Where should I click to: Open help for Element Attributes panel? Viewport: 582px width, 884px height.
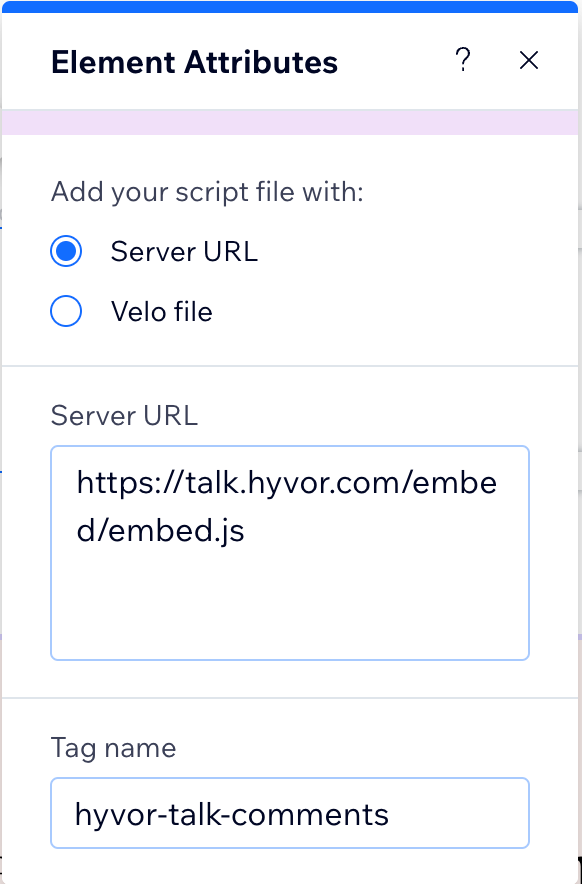pyautogui.click(x=462, y=60)
